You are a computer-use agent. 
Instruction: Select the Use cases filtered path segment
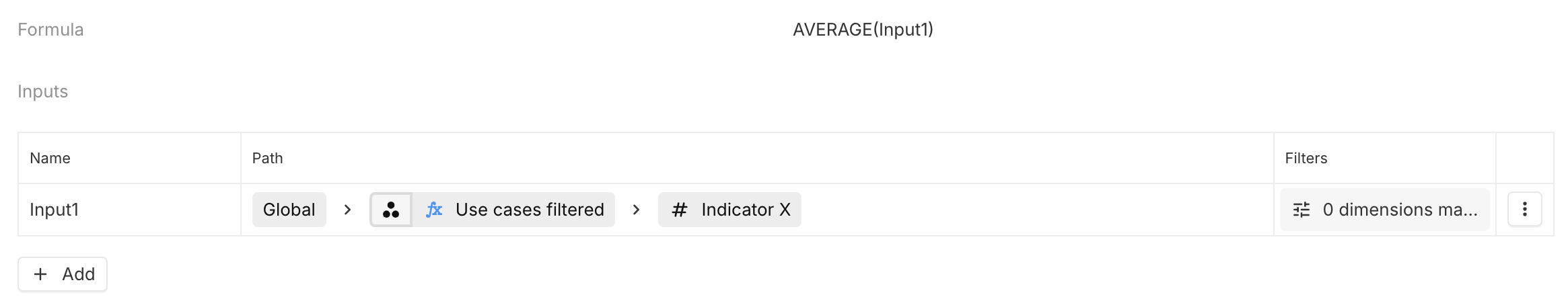click(529, 210)
